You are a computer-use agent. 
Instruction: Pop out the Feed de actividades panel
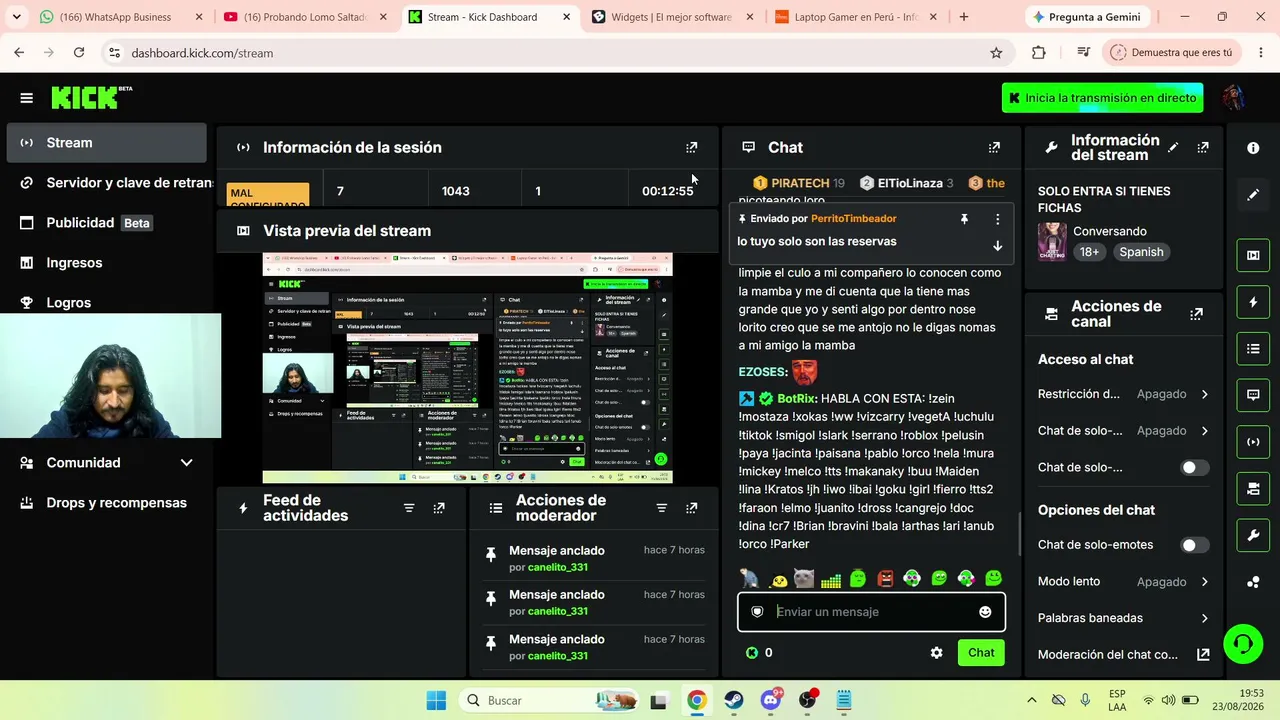[439, 508]
